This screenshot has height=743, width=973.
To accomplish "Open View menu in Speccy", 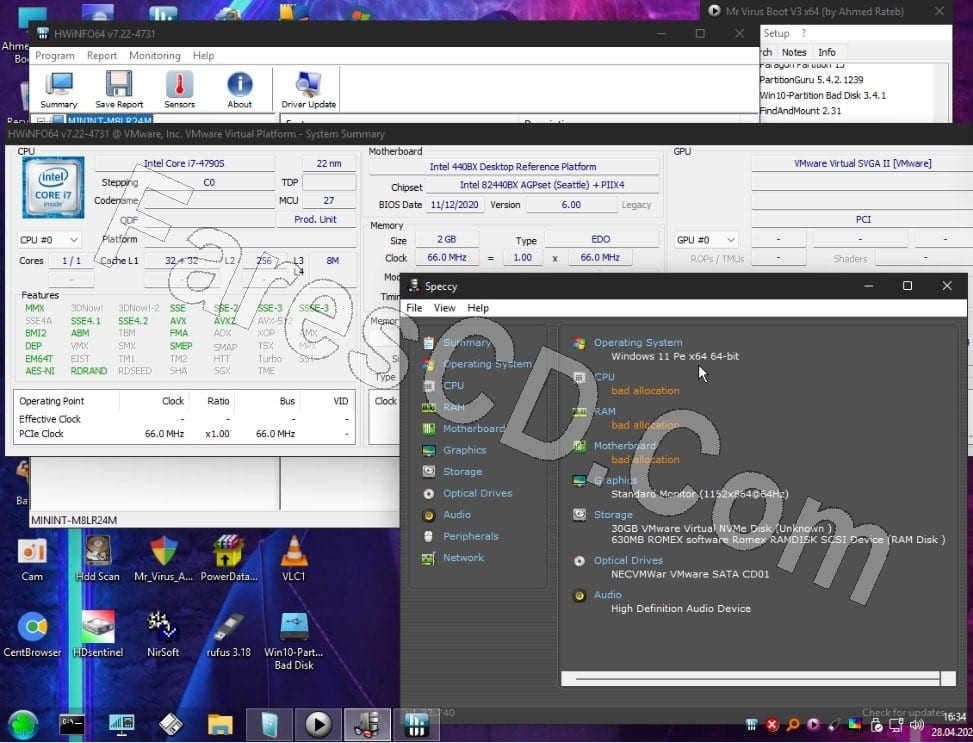I will 444,308.
